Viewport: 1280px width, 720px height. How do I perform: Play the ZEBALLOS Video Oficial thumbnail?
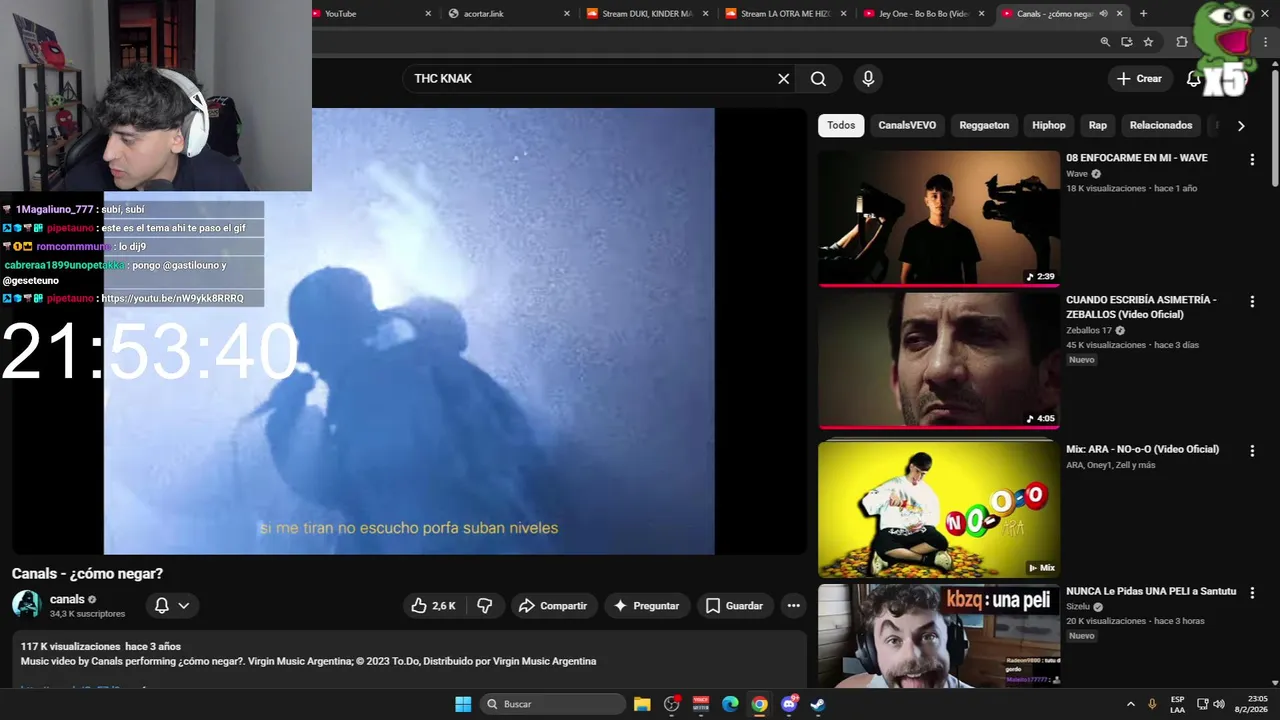[x=939, y=361]
